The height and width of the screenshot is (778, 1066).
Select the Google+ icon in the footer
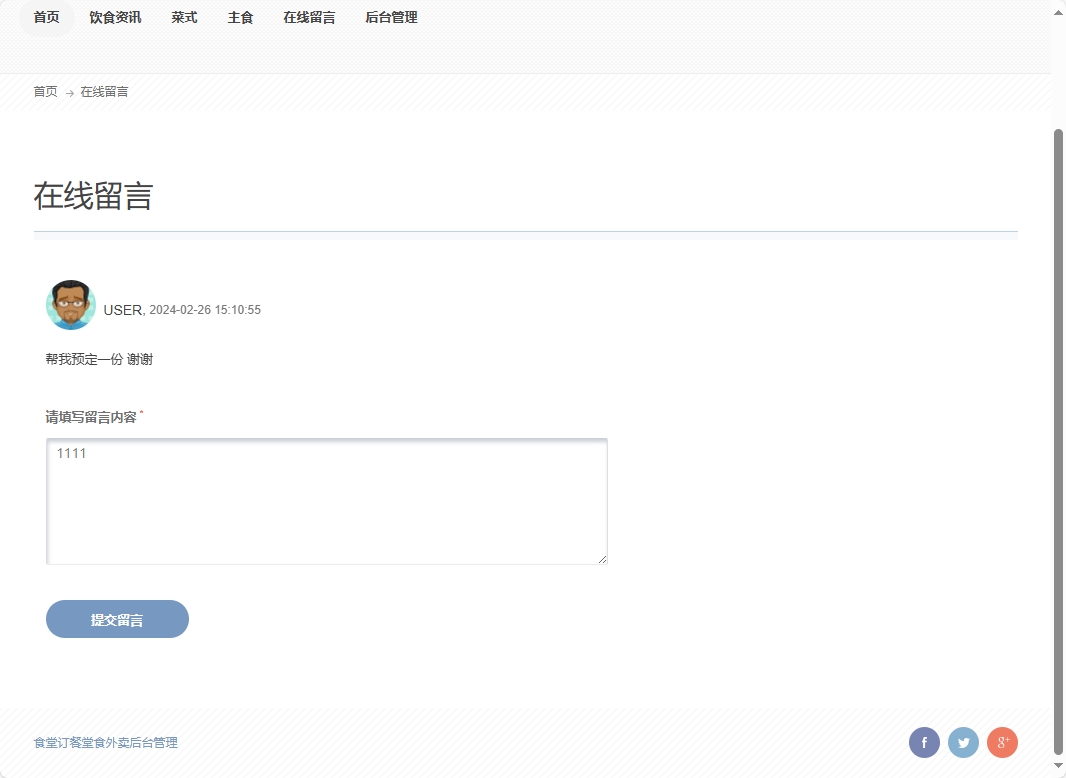pos(1001,742)
